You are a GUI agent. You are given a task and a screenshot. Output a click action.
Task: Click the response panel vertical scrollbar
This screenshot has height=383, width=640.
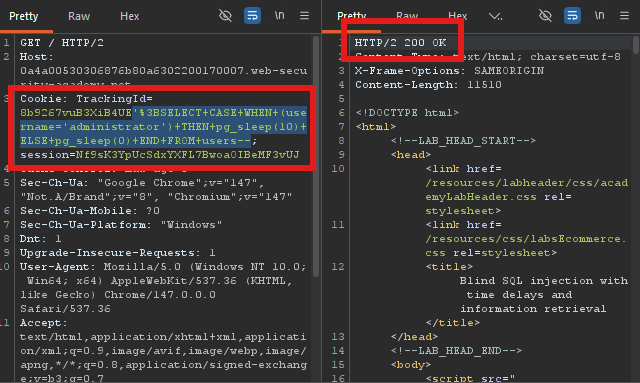[636, 45]
